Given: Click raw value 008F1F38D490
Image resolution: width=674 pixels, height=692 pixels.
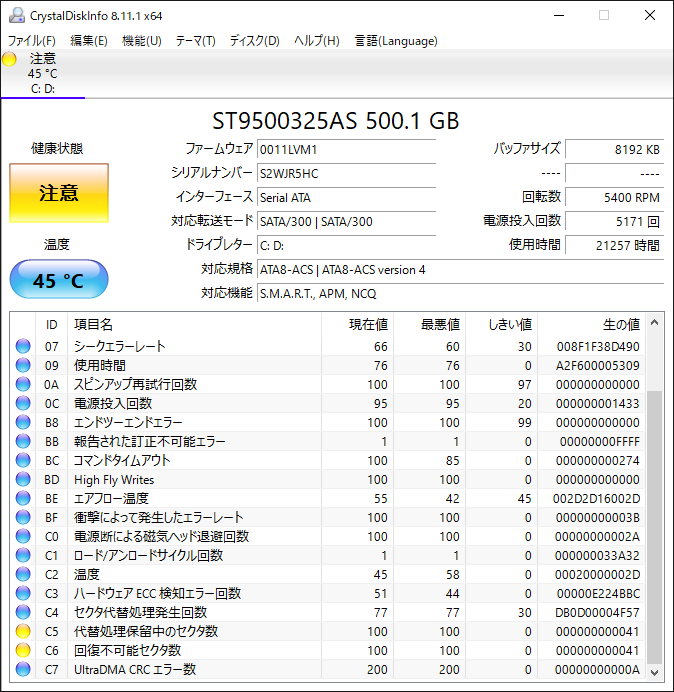Looking at the screenshot, I should pos(598,346).
